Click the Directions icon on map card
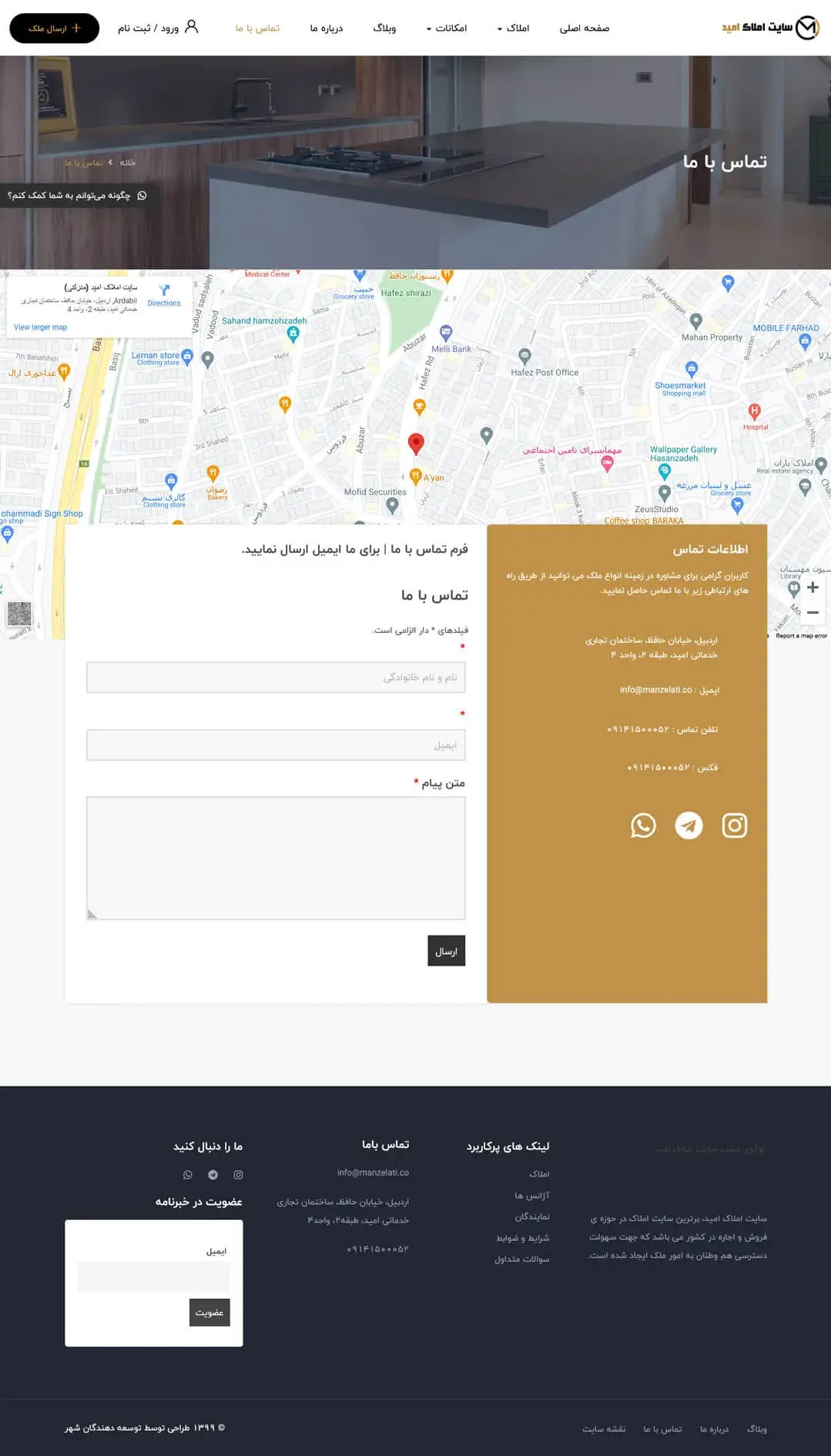 pos(164,291)
